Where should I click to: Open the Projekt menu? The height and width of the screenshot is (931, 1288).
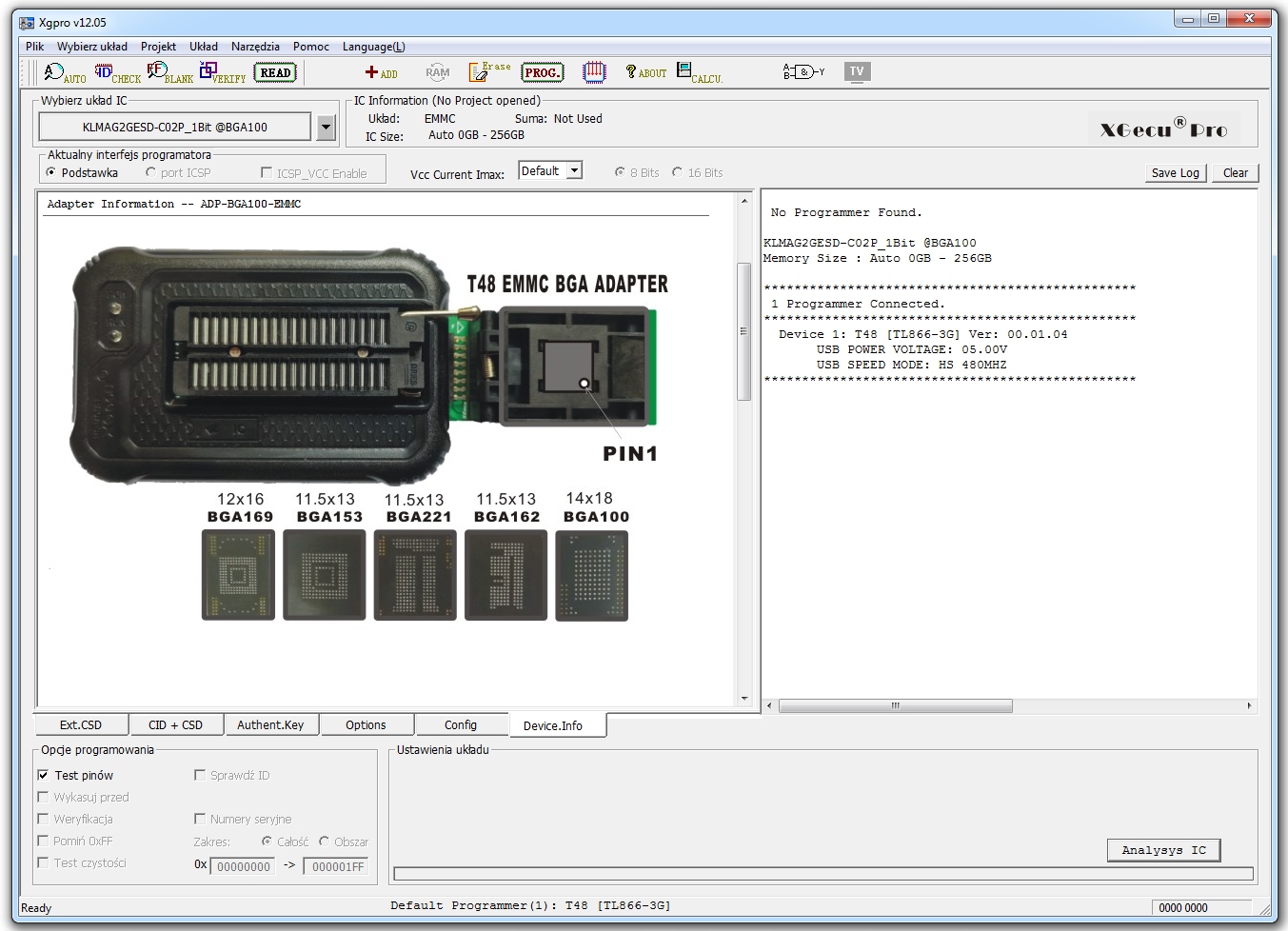pyautogui.click(x=158, y=47)
